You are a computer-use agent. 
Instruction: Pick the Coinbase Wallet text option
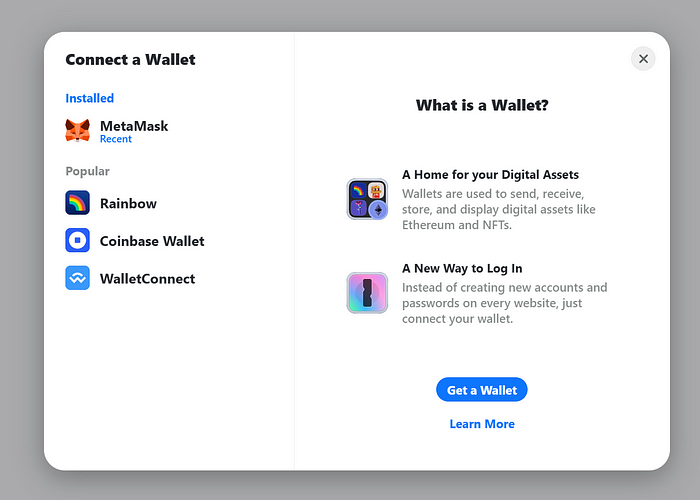[x=152, y=241]
